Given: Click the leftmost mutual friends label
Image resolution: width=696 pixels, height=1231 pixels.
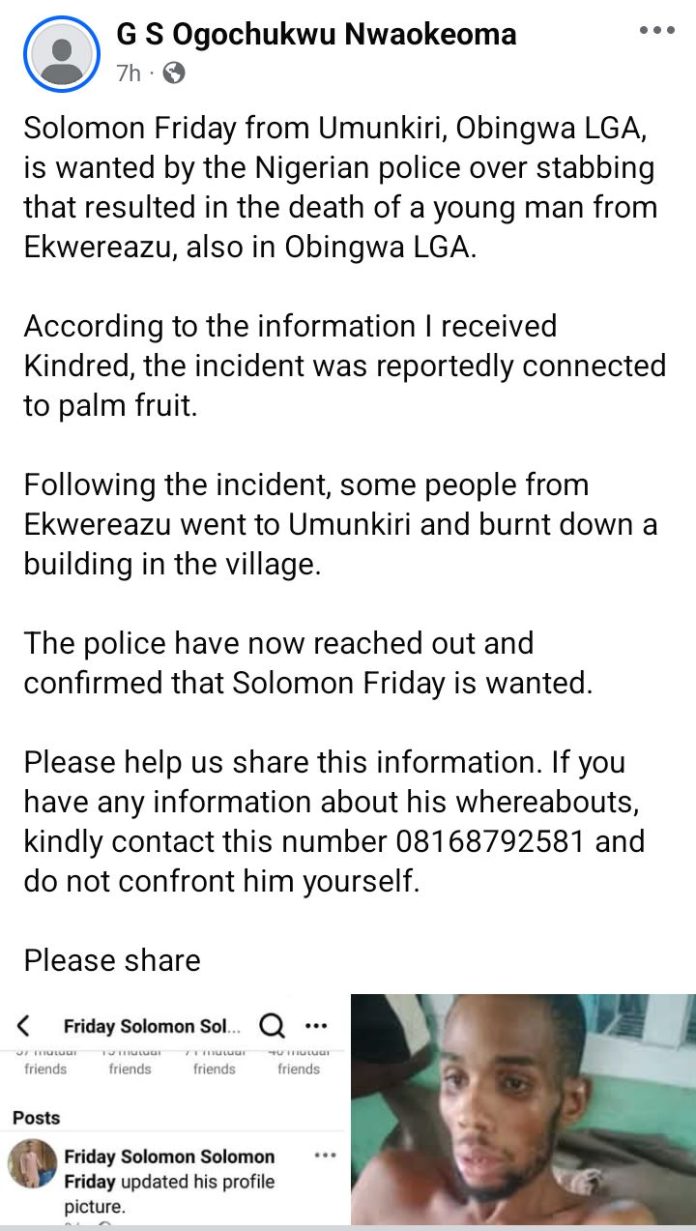Looking at the screenshot, I should [x=45, y=1062].
